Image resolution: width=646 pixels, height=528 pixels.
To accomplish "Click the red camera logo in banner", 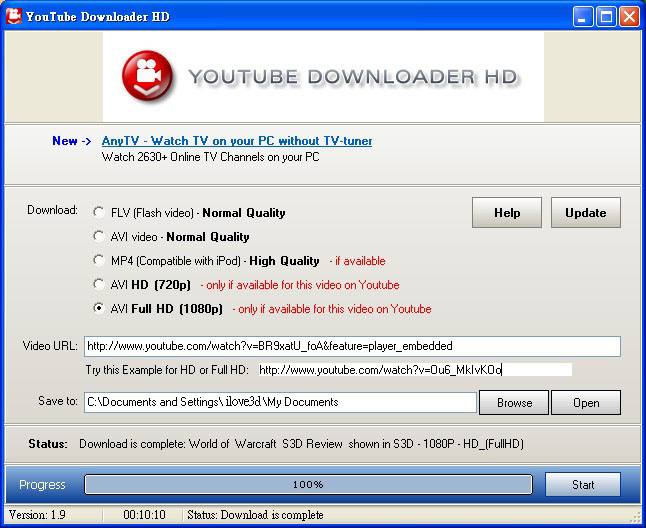I will [x=147, y=76].
